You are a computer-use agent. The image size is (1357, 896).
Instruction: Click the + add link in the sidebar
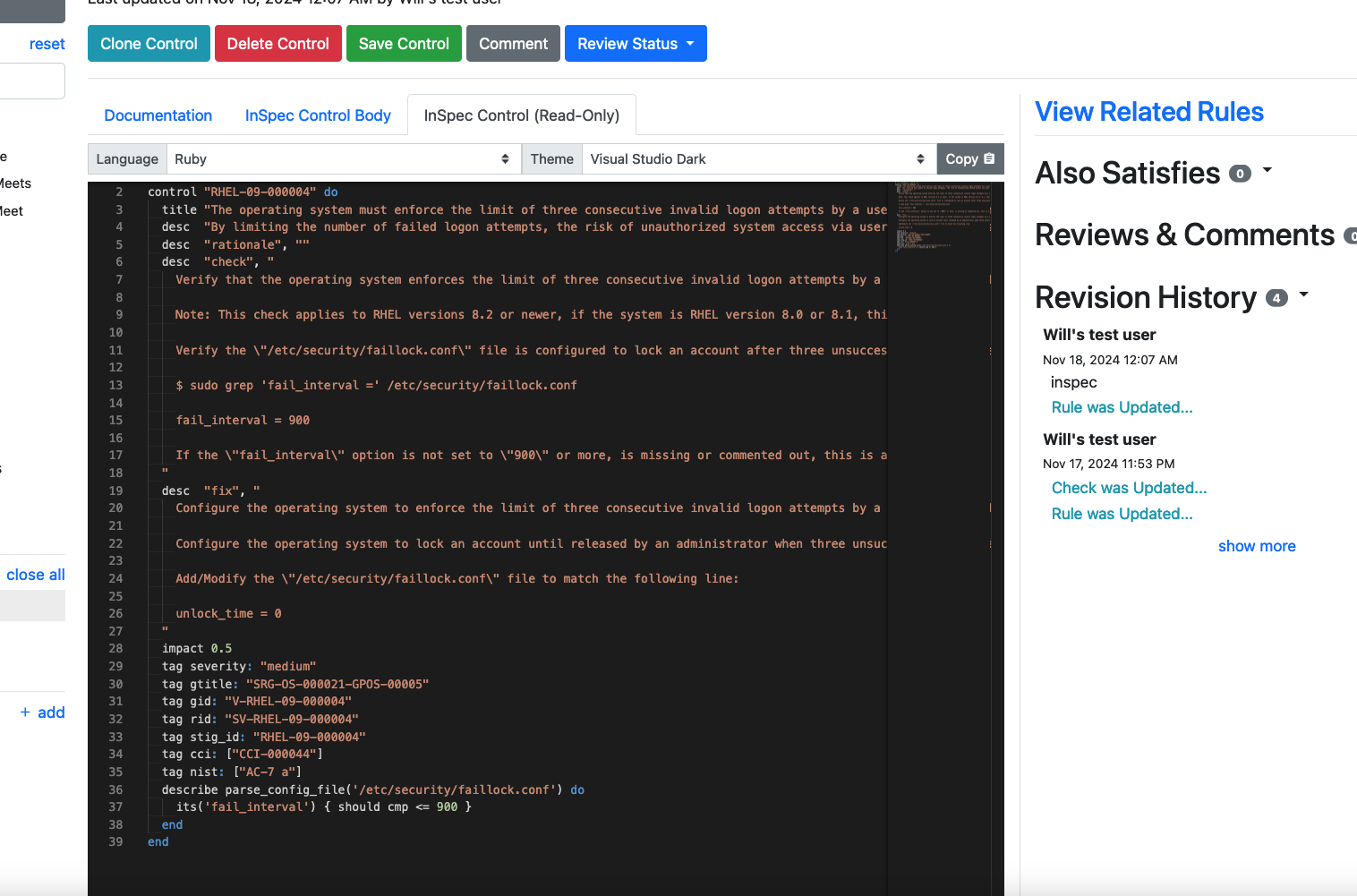point(41,712)
